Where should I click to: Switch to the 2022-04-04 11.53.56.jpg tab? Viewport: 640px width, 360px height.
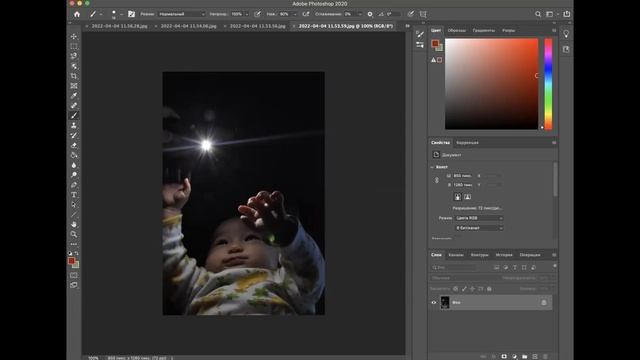(258, 26)
